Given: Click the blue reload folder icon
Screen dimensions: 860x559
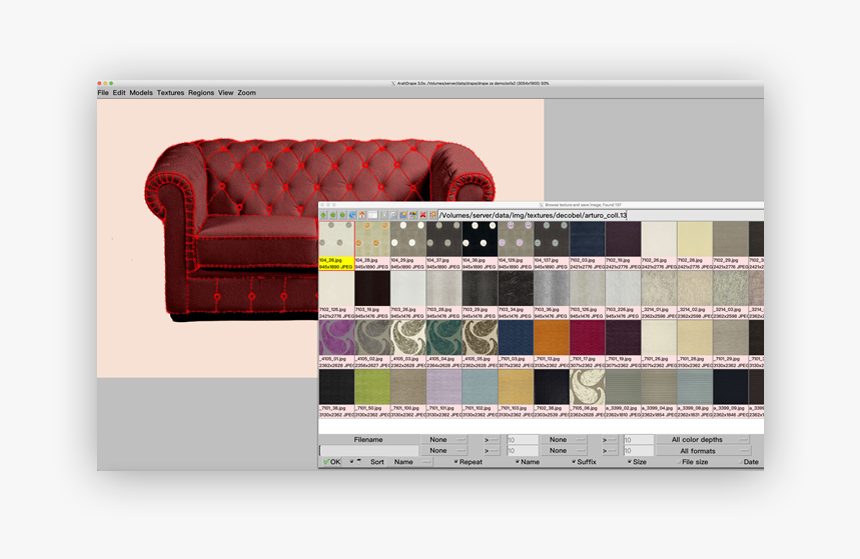Looking at the screenshot, I should [x=352, y=215].
